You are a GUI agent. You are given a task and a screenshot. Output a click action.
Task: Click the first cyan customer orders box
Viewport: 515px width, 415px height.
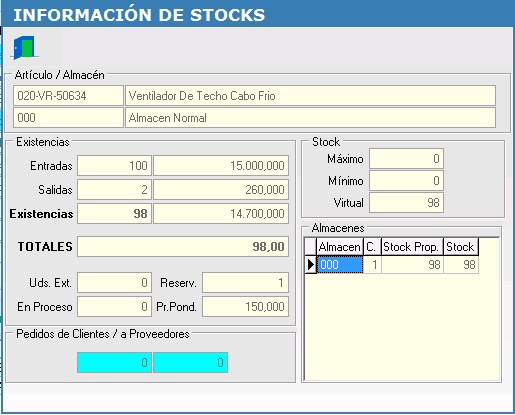click(x=114, y=362)
